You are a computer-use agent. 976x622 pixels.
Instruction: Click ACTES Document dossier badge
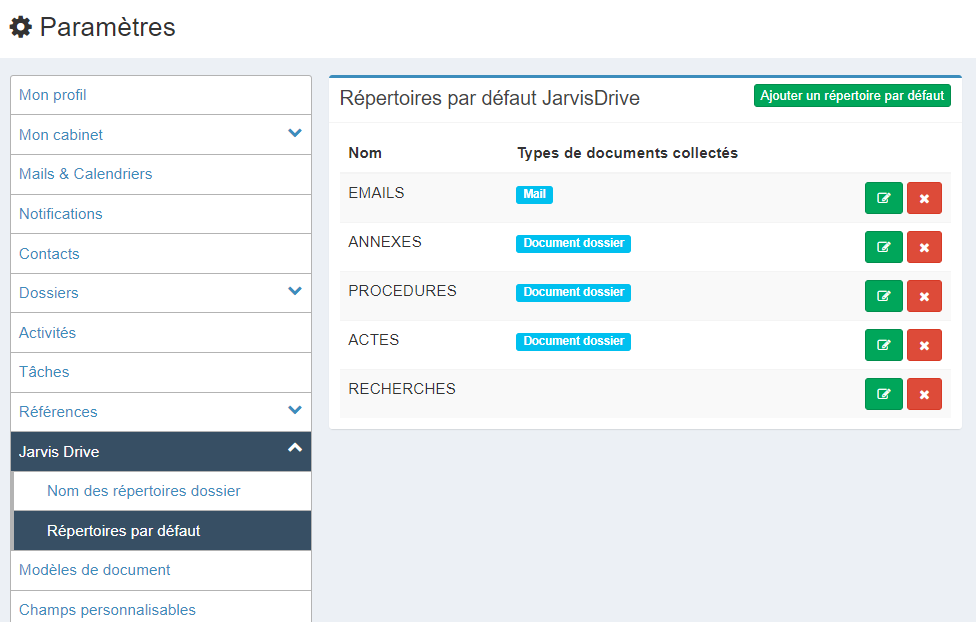(x=573, y=341)
